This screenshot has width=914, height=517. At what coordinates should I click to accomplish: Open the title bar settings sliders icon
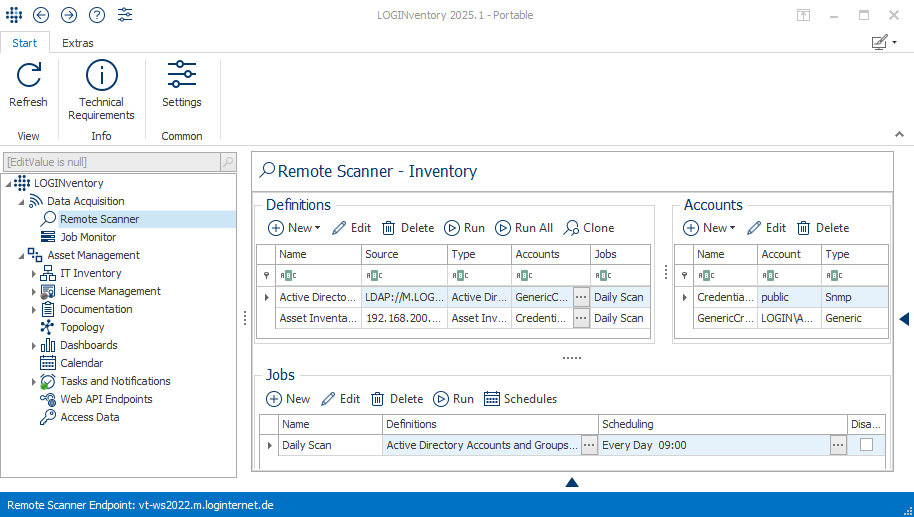point(125,15)
